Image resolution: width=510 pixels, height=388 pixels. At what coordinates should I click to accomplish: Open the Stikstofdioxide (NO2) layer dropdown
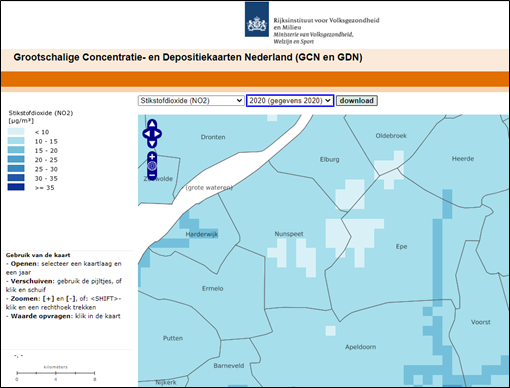click(191, 101)
